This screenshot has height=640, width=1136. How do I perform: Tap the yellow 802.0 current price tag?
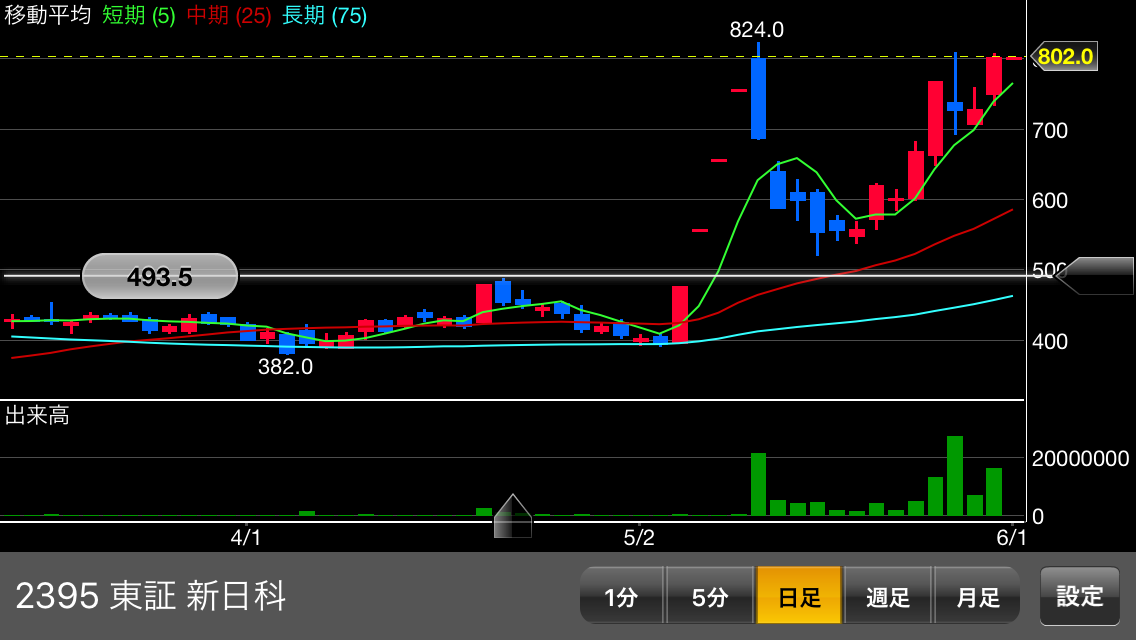[1064, 56]
